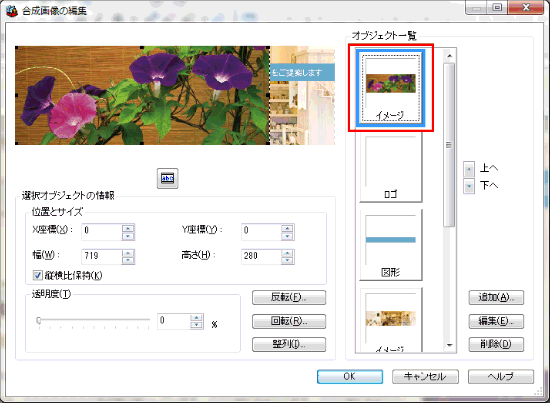Click the abc text display icon button
This screenshot has width=550, height=403.
[167, 178]
